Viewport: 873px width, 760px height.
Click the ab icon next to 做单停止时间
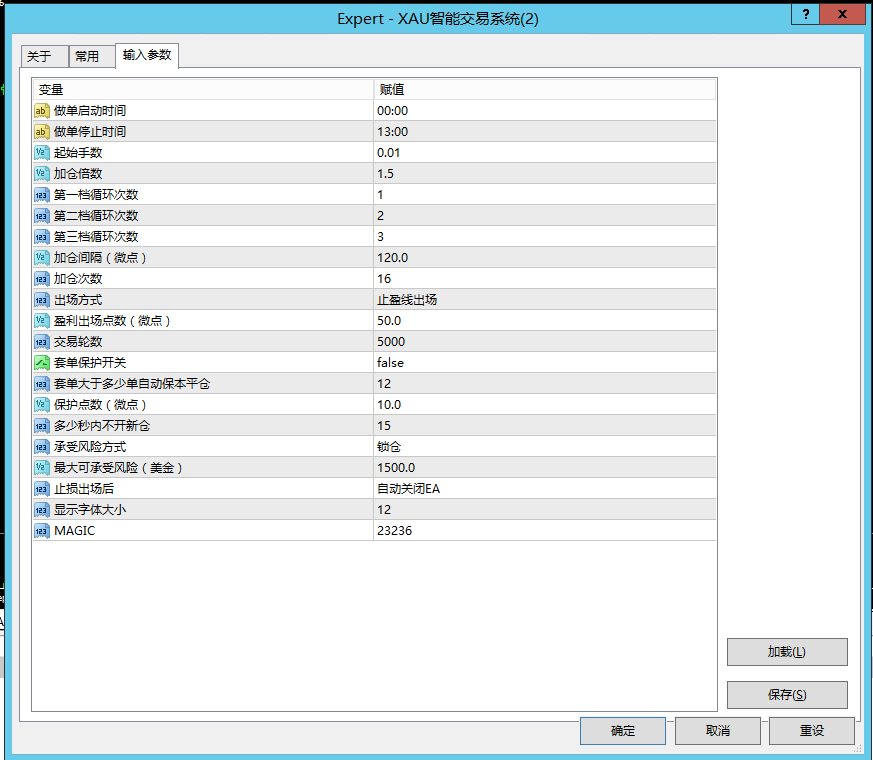point(40,131)
